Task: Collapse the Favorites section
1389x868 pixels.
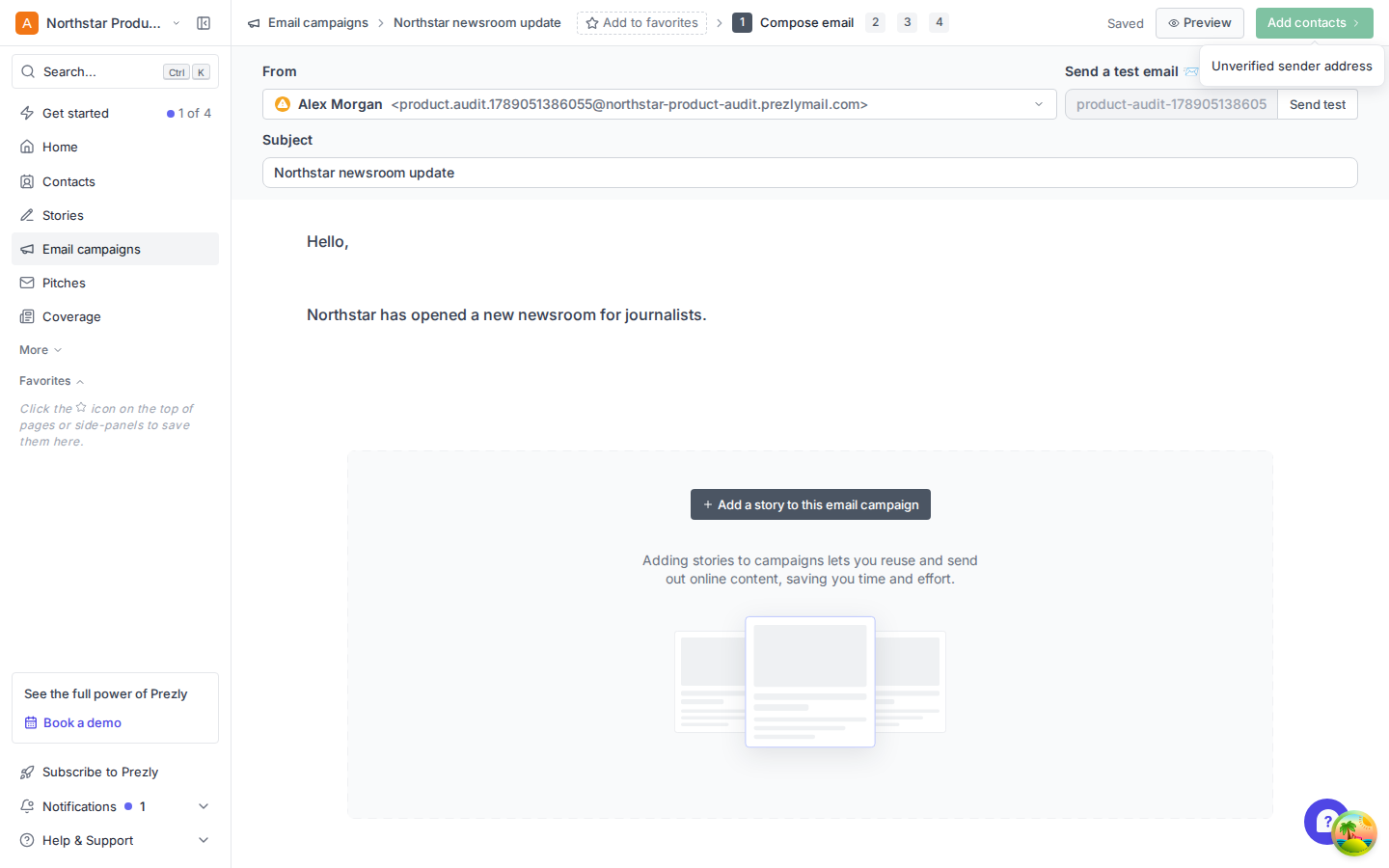Action: tap(52, 381)
